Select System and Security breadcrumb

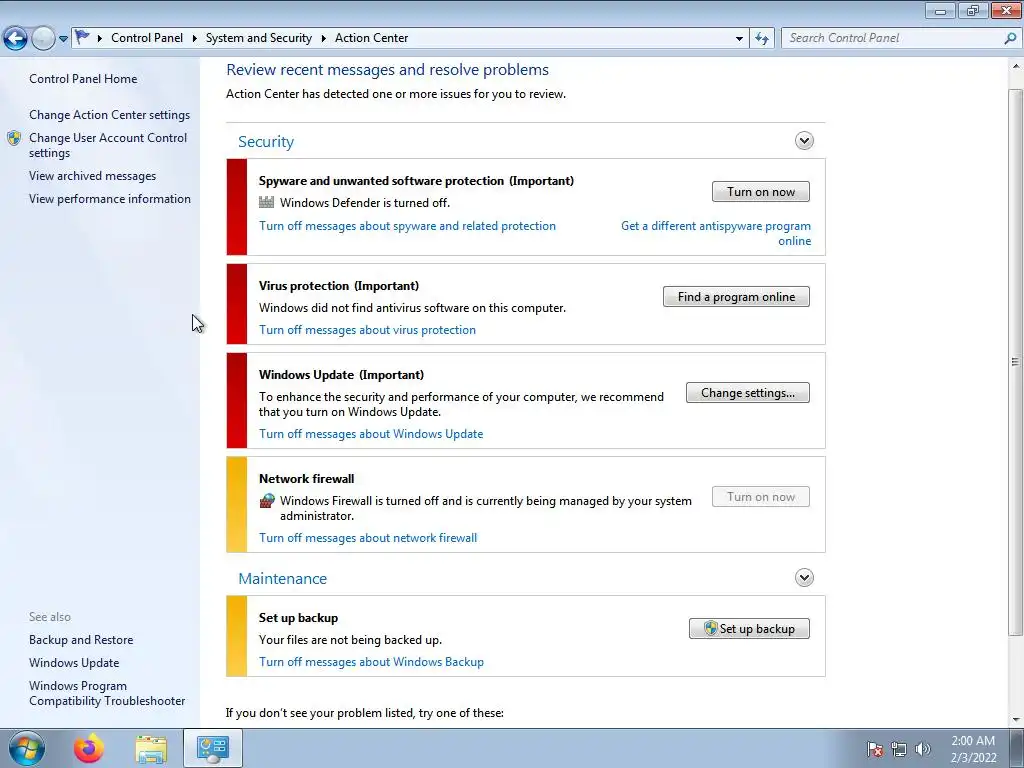(x=259, y=38)
